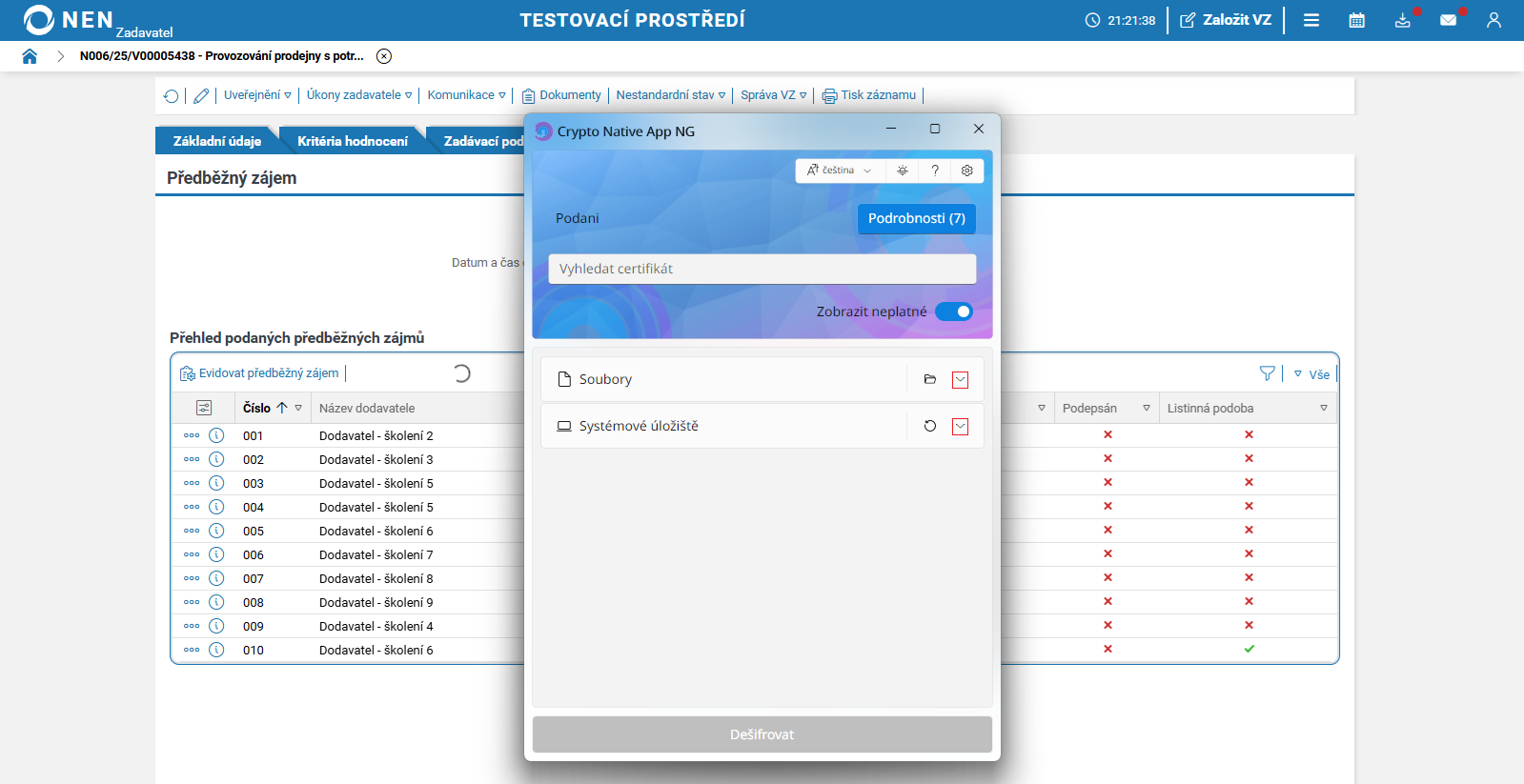Click the refresh record toolbar icon

click(172, 95)
